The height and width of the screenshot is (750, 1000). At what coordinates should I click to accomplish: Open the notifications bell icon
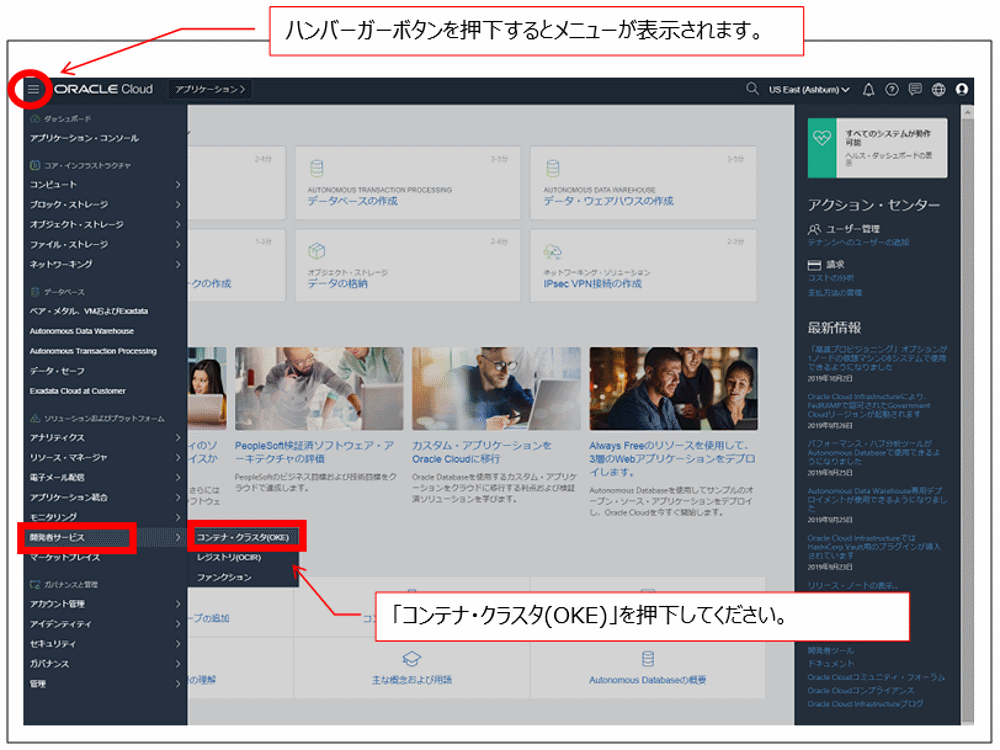tap(868, 89)
